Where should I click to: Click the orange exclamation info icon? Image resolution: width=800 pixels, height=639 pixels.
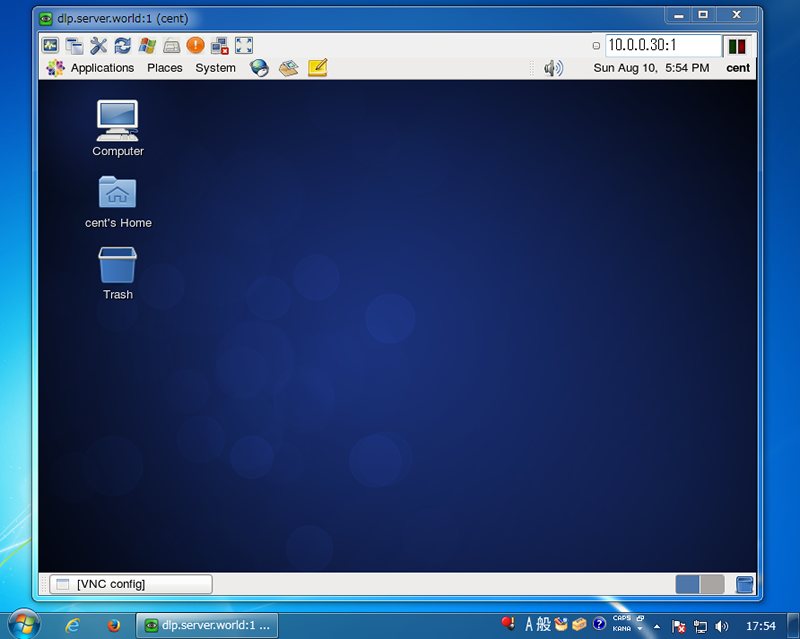[x=195, y=45]
